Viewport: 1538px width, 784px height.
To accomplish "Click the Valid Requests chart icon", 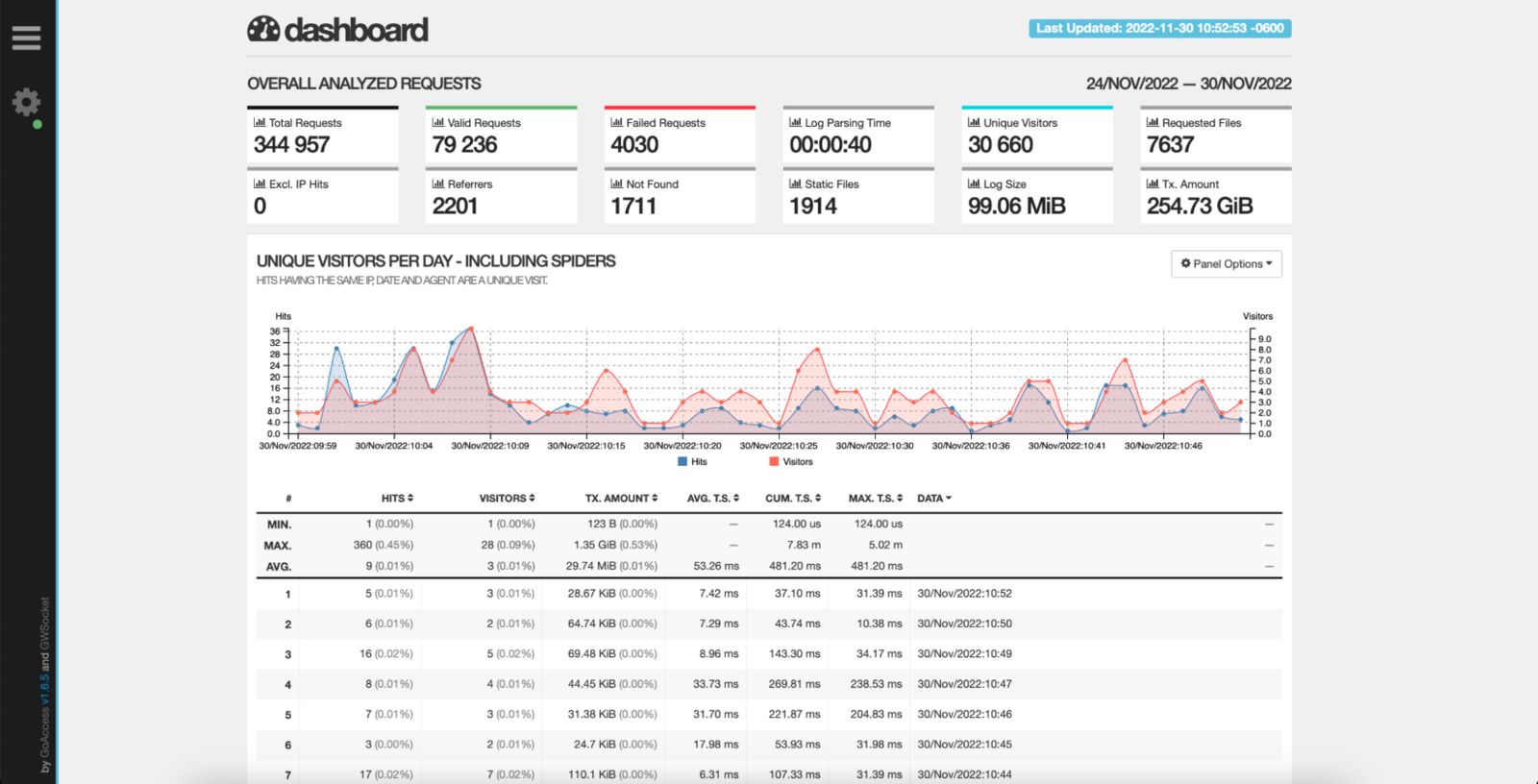I will pos(438,122).
